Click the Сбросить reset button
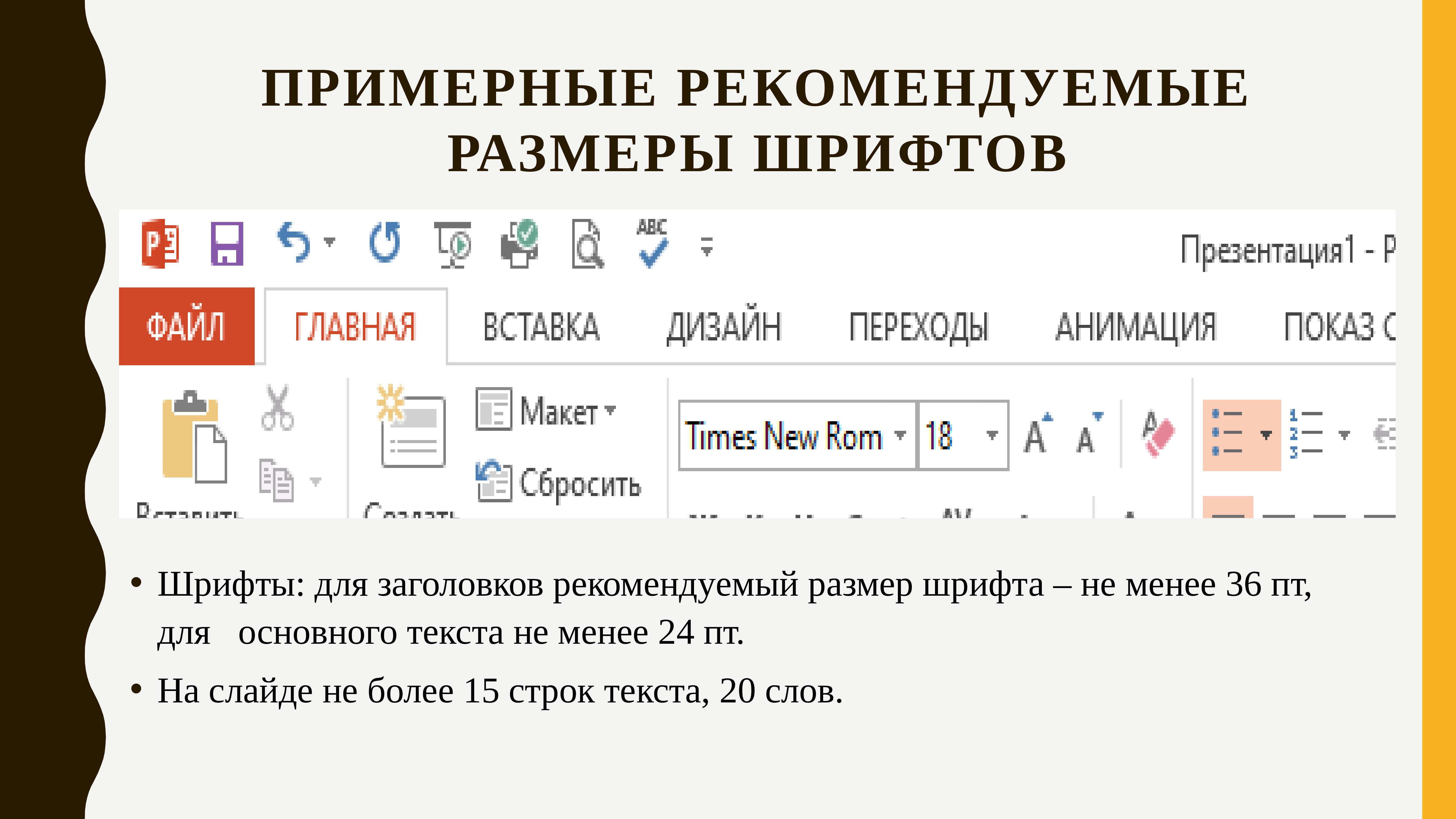 558,482
